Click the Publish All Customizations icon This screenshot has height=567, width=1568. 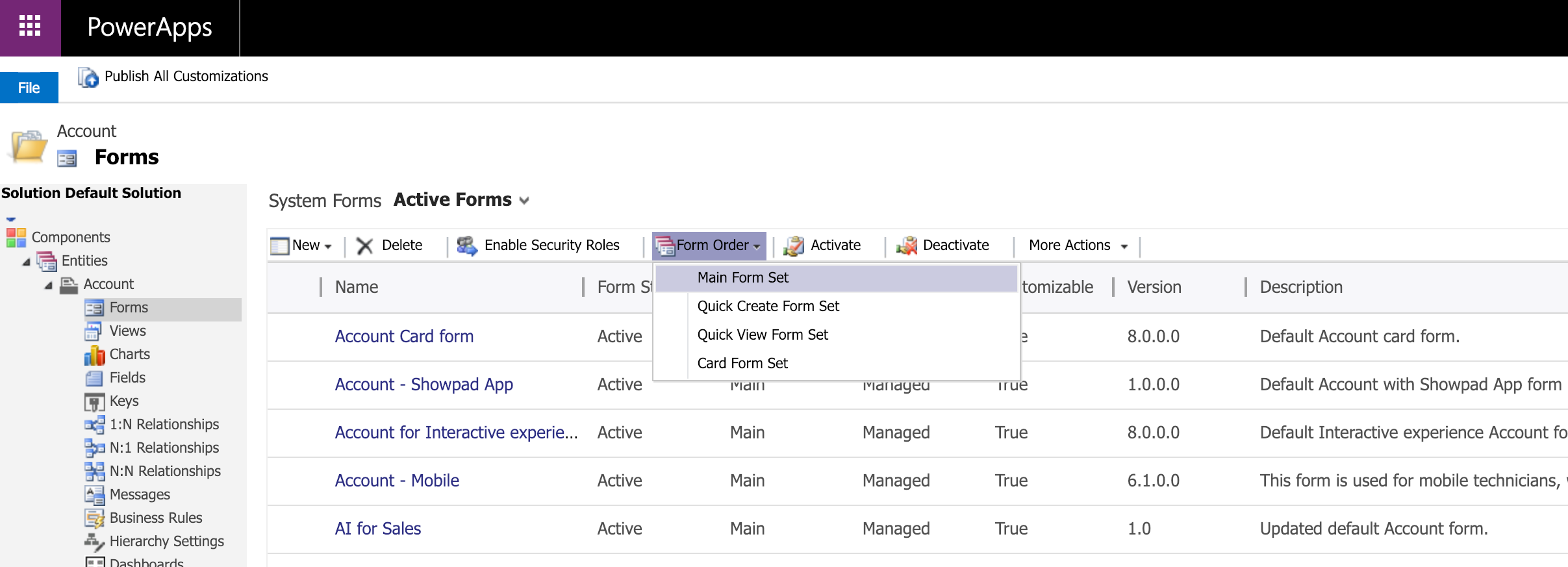pos(88,77)
